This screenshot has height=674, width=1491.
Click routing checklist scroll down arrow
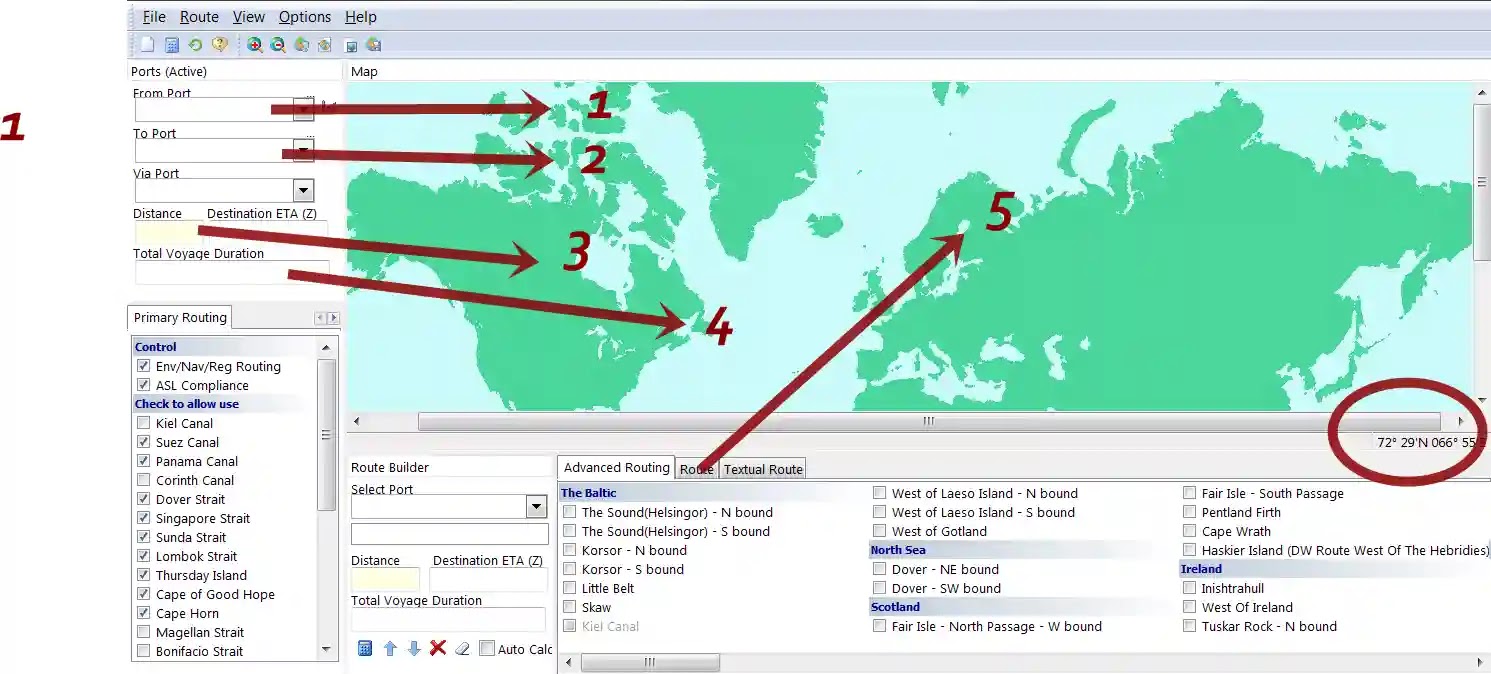pos(326,649)
